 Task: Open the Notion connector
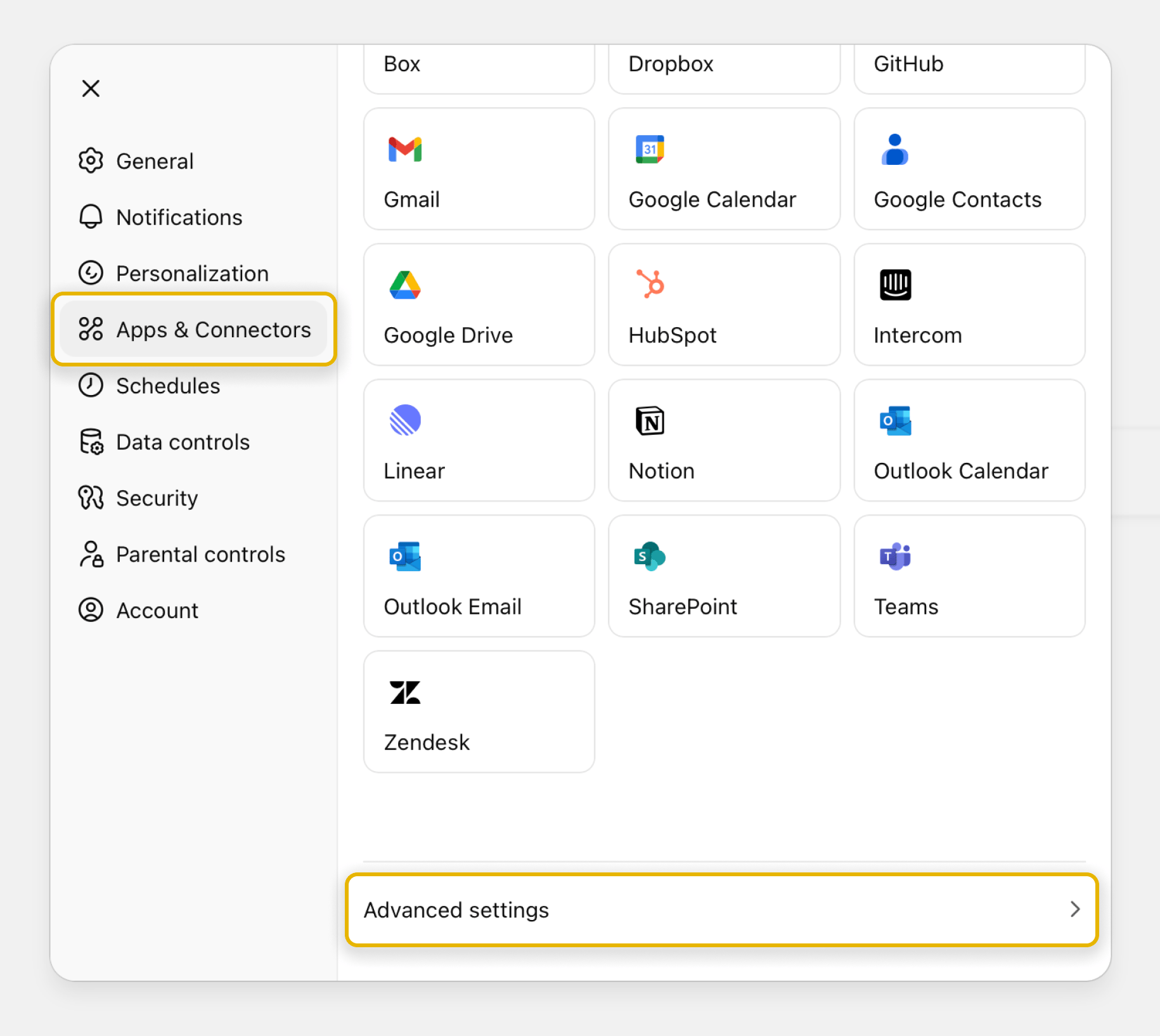(x=723, y=440)
